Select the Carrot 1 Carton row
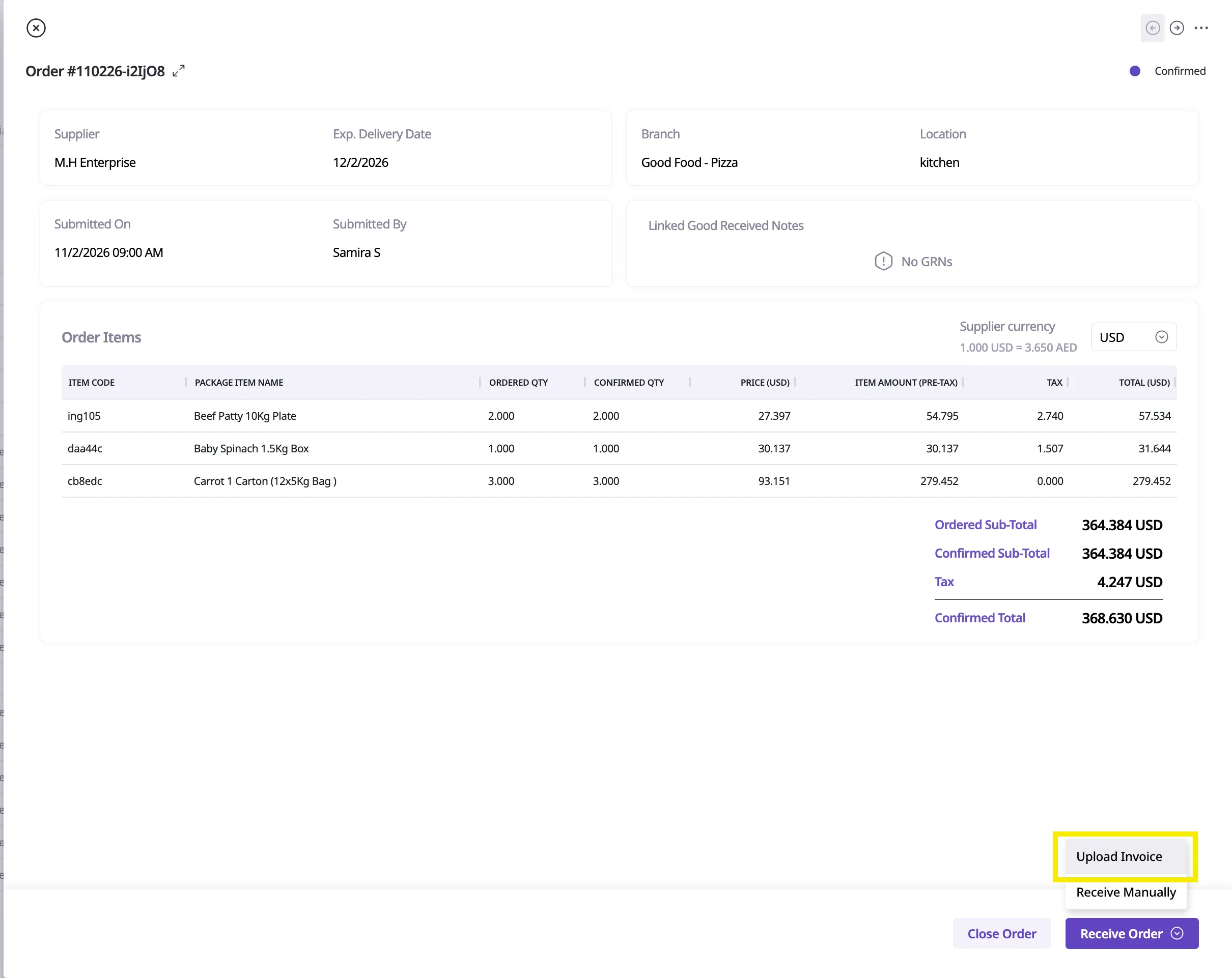This screenshot has width=1232, height=978. (265, 481)
